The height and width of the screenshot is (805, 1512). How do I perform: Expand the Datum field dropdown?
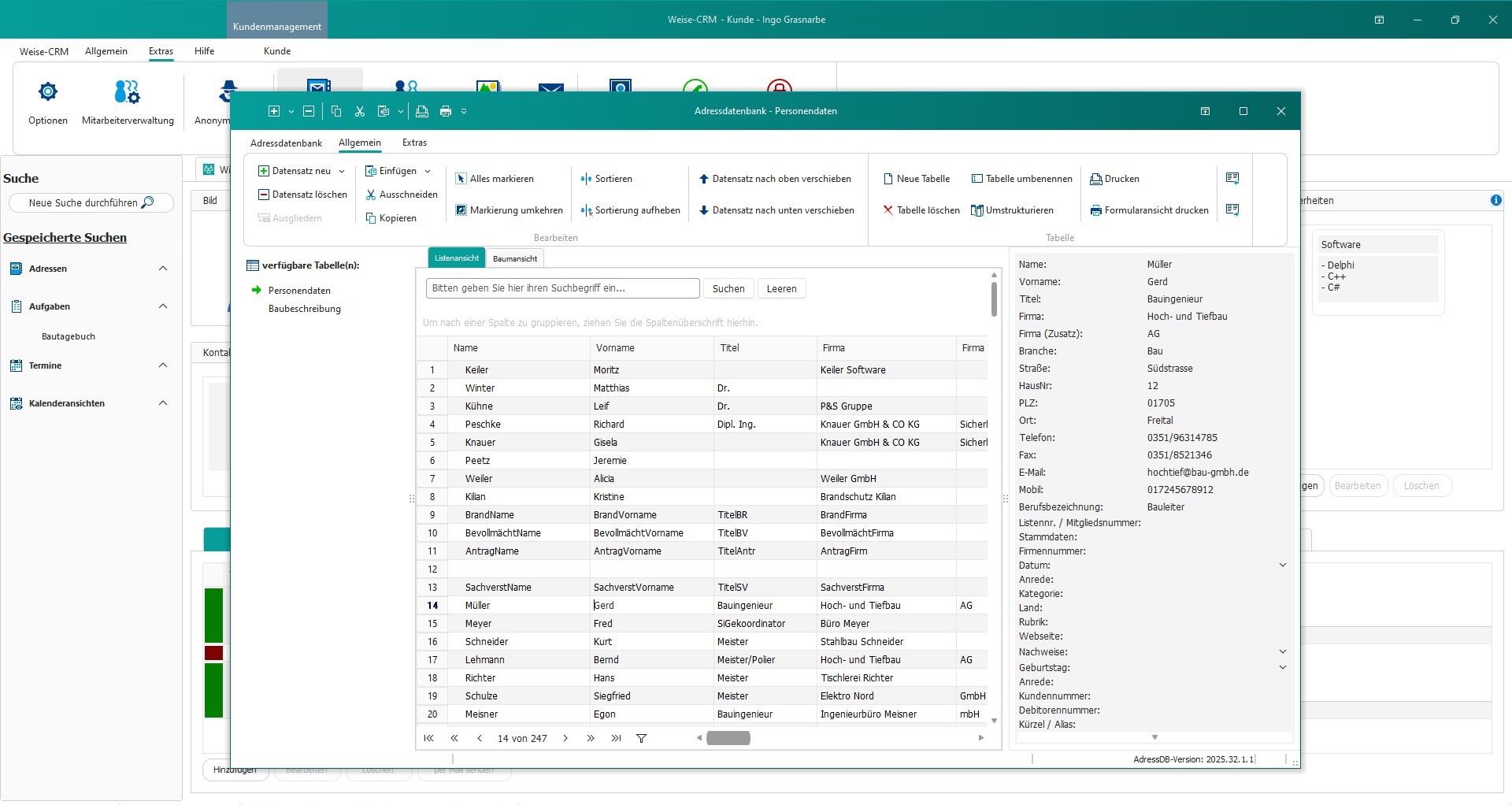pyautogui.click(x=1282, y=565)
